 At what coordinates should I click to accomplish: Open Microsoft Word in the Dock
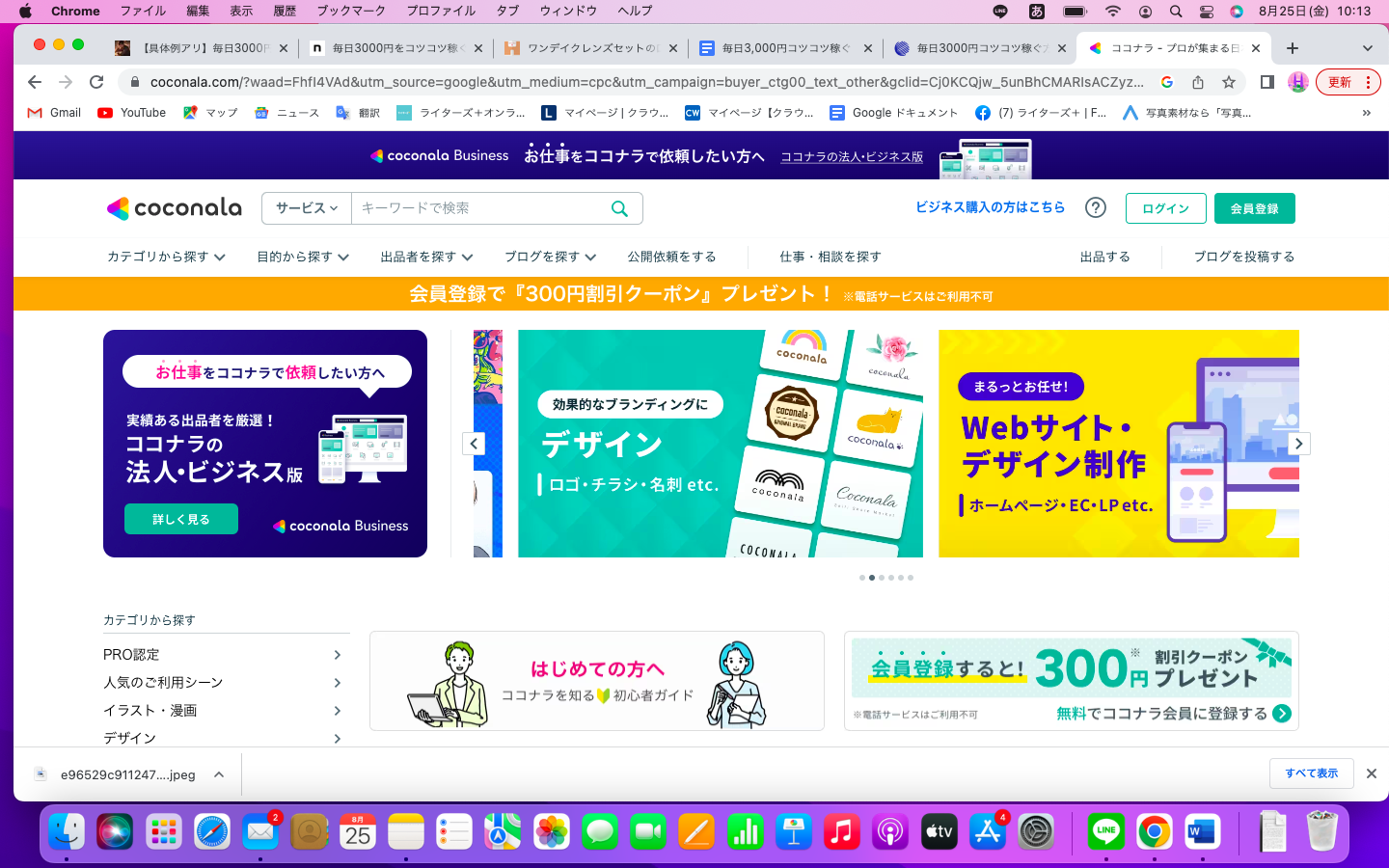[x=1202, y=831]
